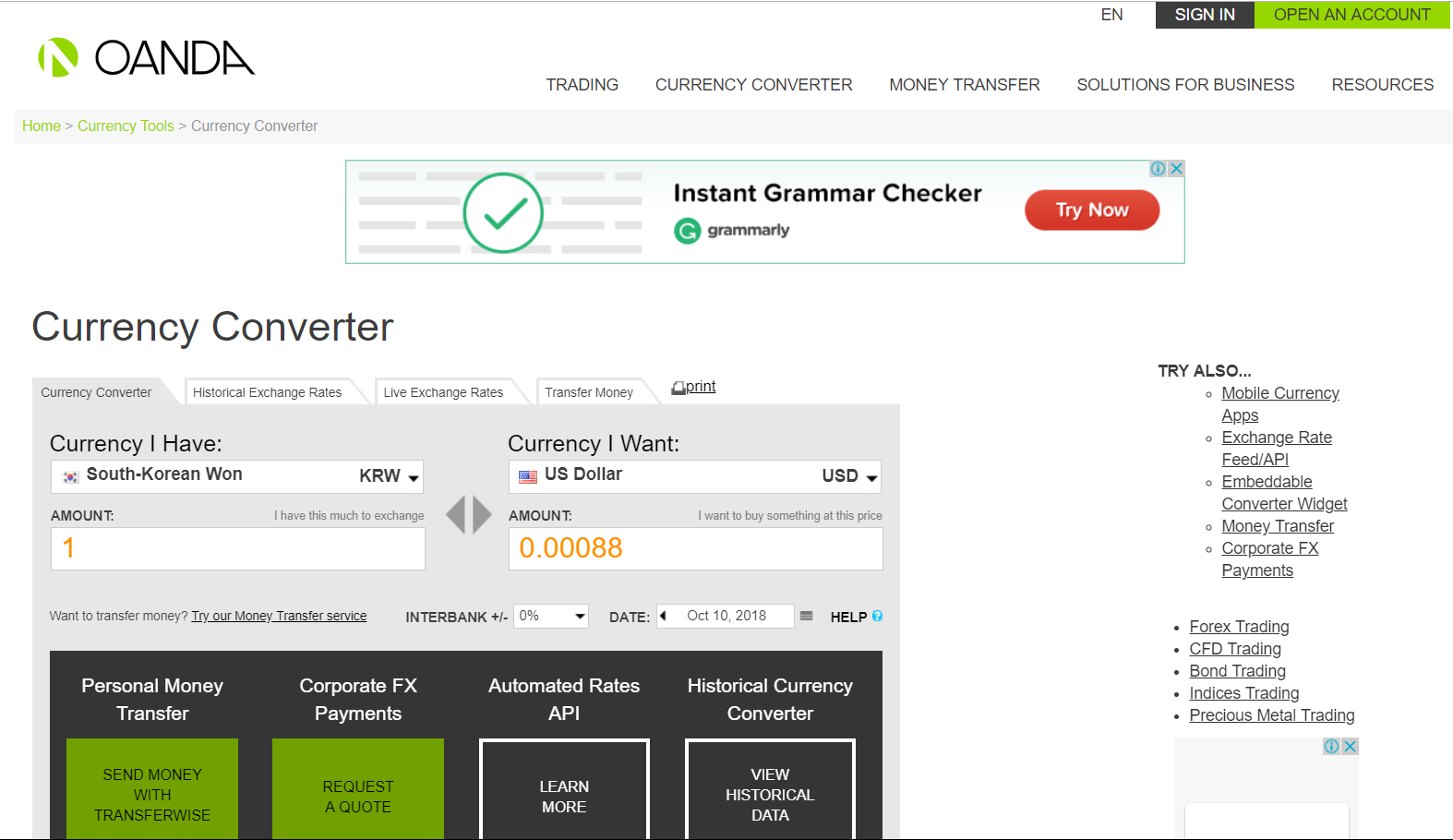
Task: Click the South Korean flag icon
Action: pyautogui.click(x=70, y=477)
